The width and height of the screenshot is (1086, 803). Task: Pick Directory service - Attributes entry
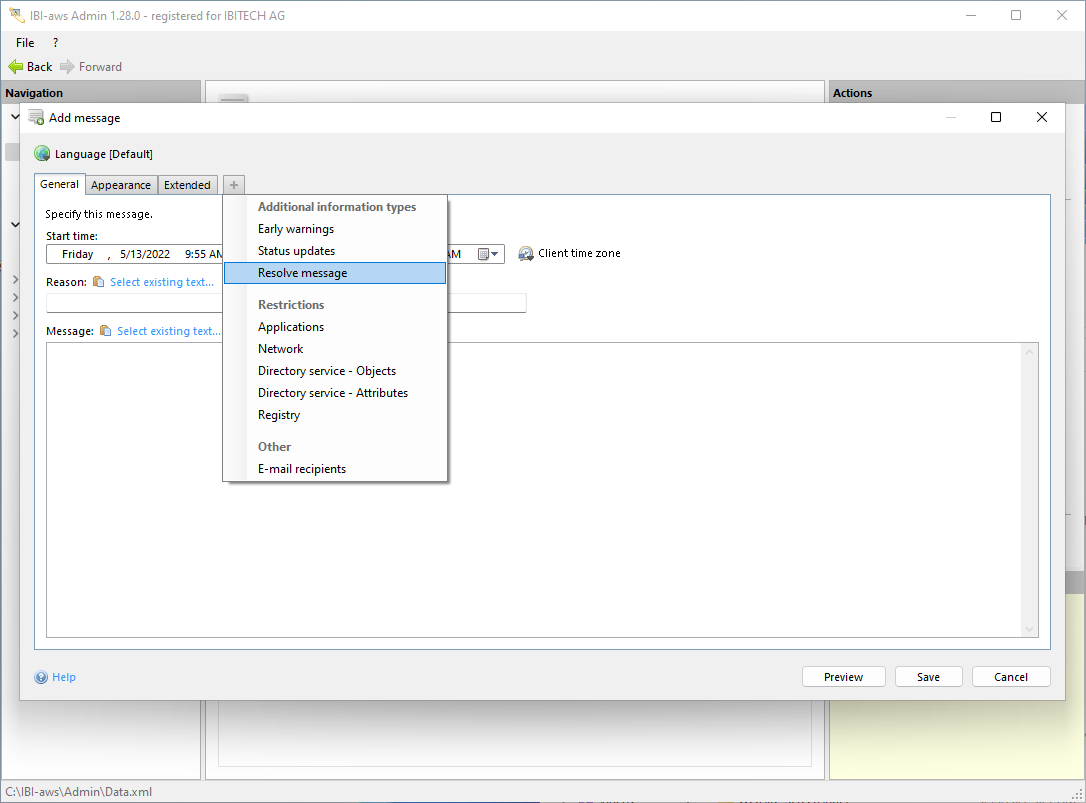click(332, 393)
